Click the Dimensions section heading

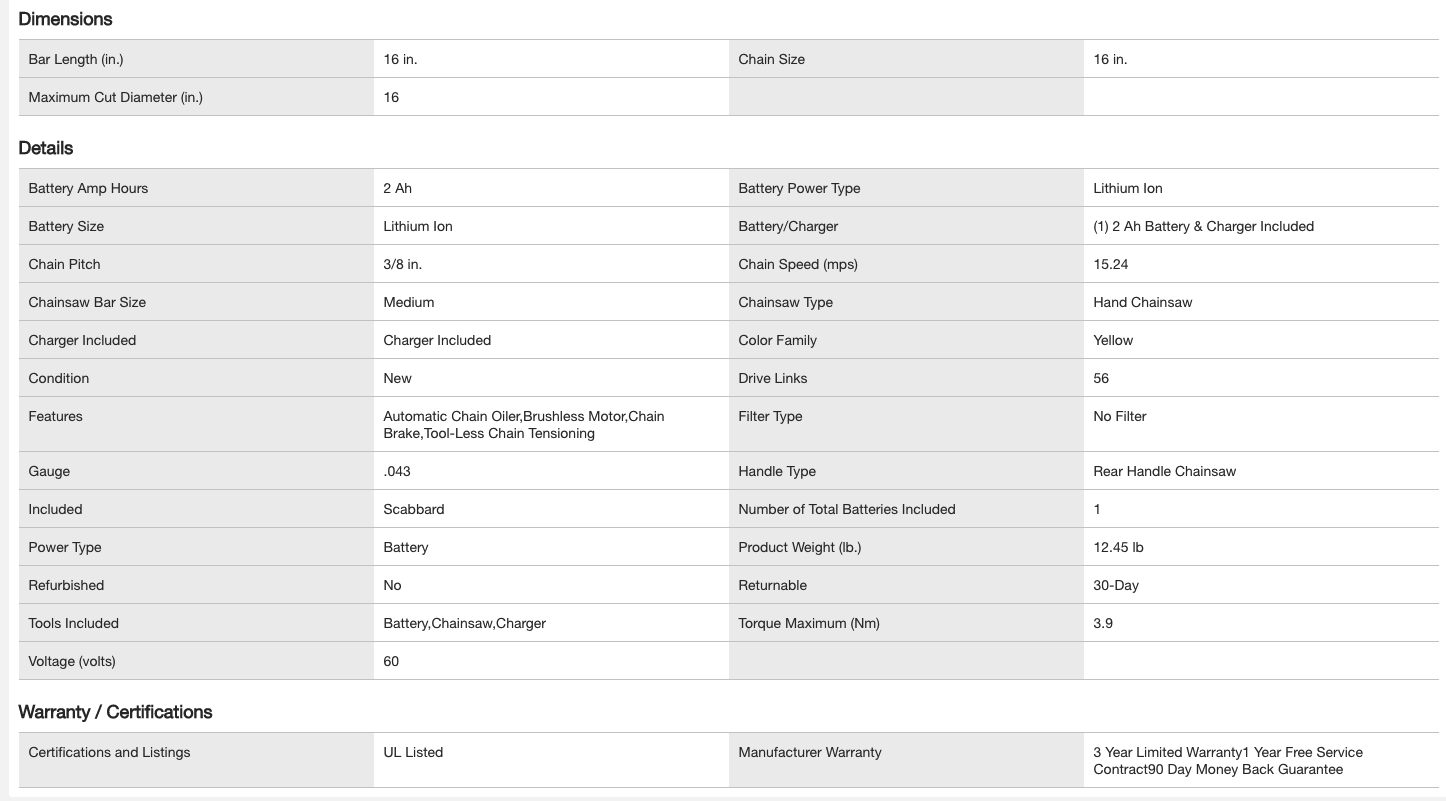pyautogui.click(x=65, y=19)
